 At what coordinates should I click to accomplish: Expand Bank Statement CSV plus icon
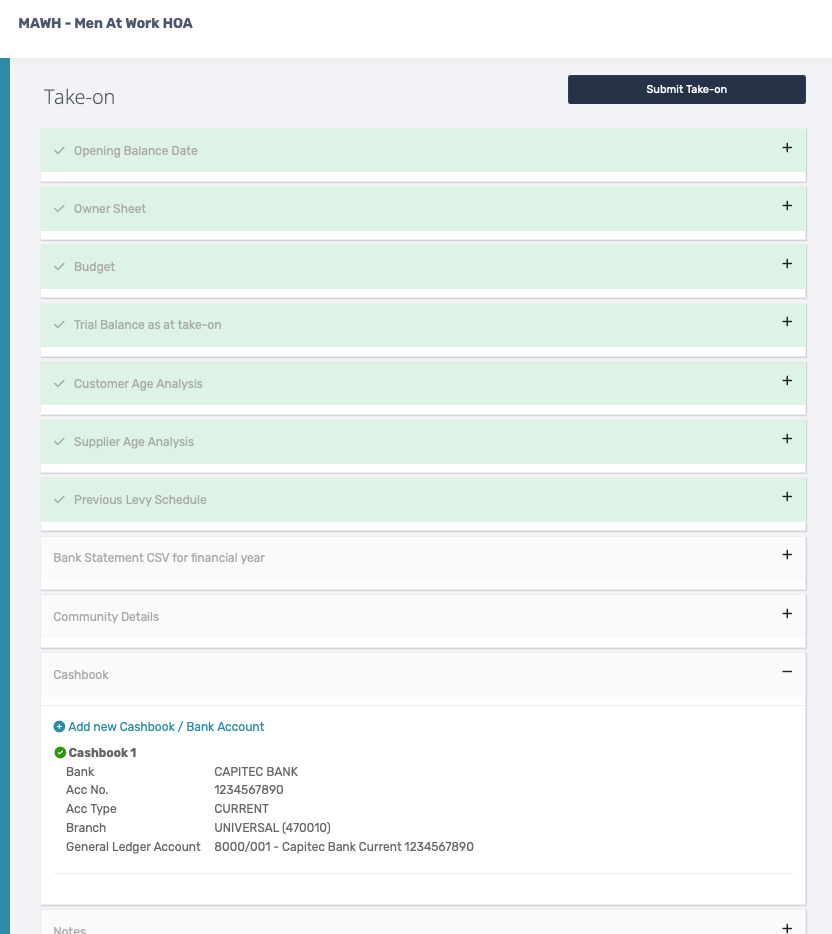click(x=787, y=555)
